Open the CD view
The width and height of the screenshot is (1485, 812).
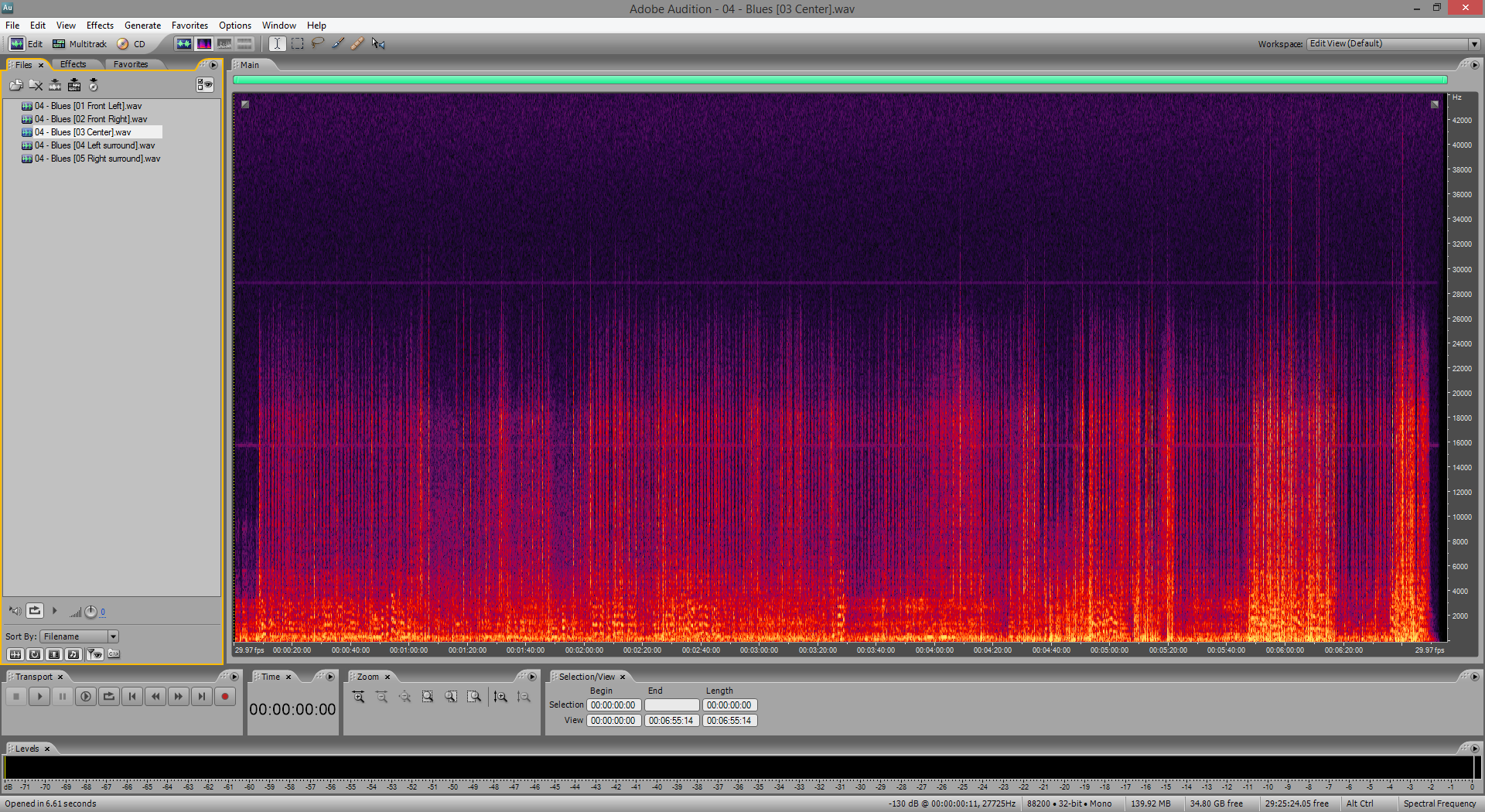(x=131, y=44)
